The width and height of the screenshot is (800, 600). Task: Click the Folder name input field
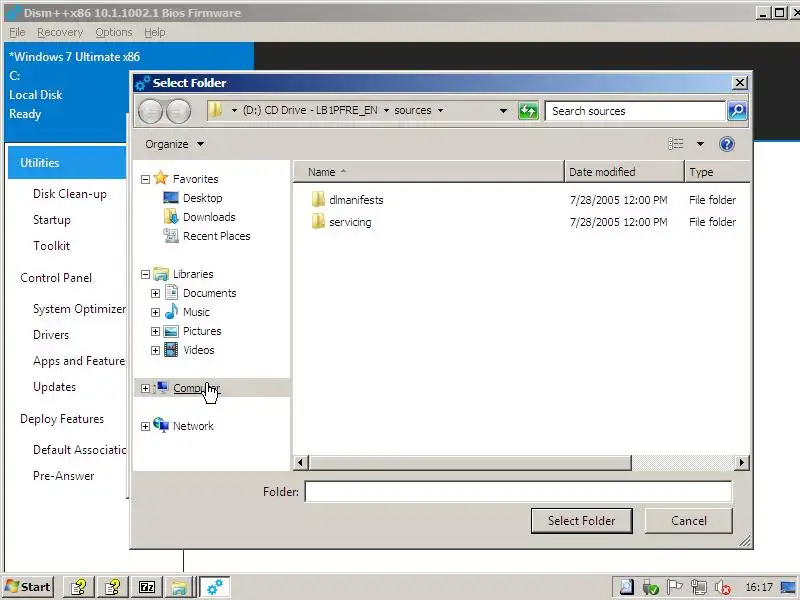[x=518, y=492]
